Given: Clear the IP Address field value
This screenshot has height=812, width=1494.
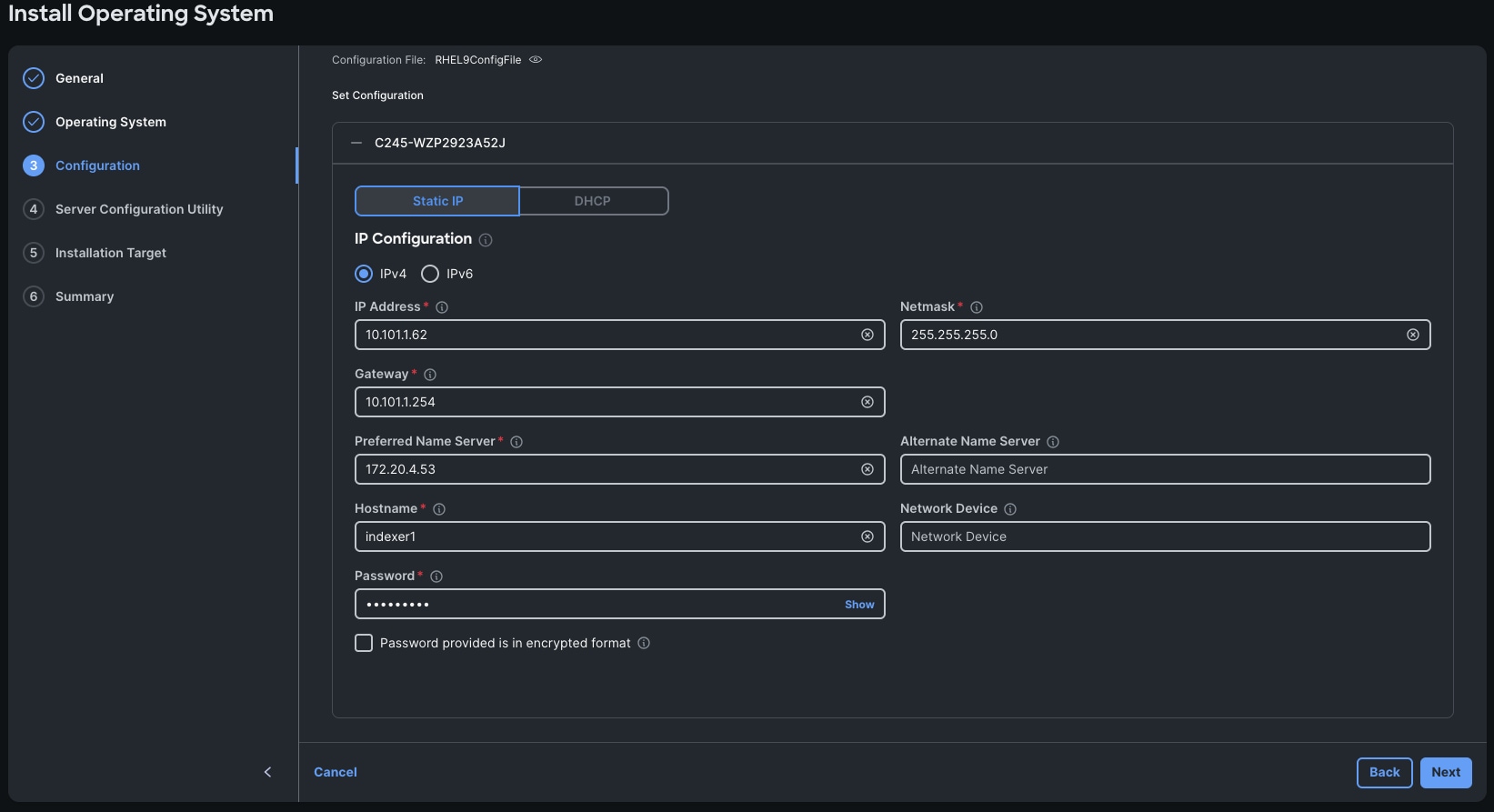Looking at the screenshot, I should point(867,335).
